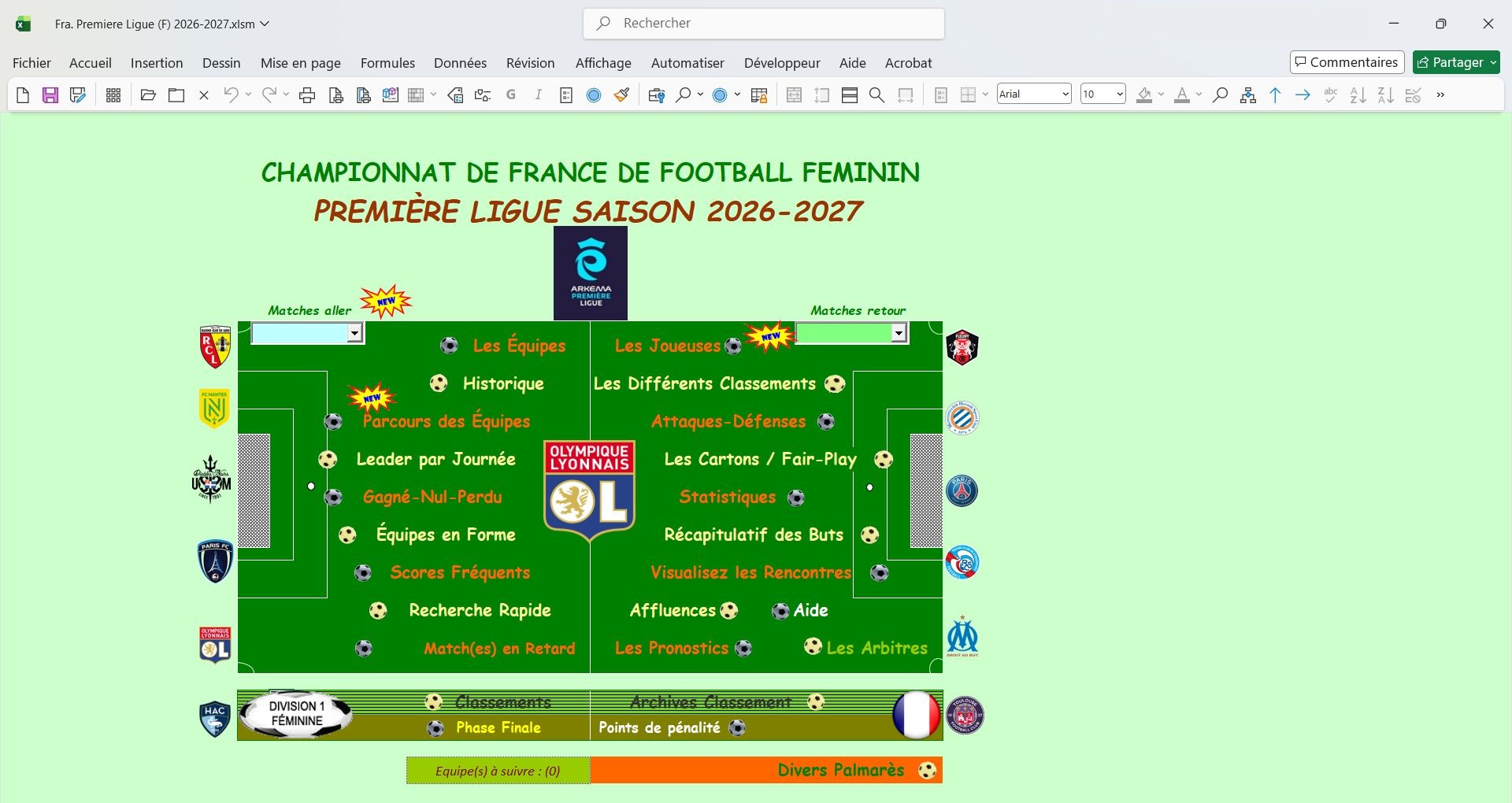Click the magnifier Find icon with arrow
1512x803 pixels.
[684, 95]
